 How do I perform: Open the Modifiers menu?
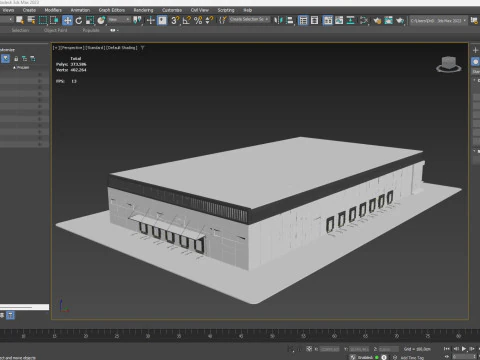[x=53, y=10]
